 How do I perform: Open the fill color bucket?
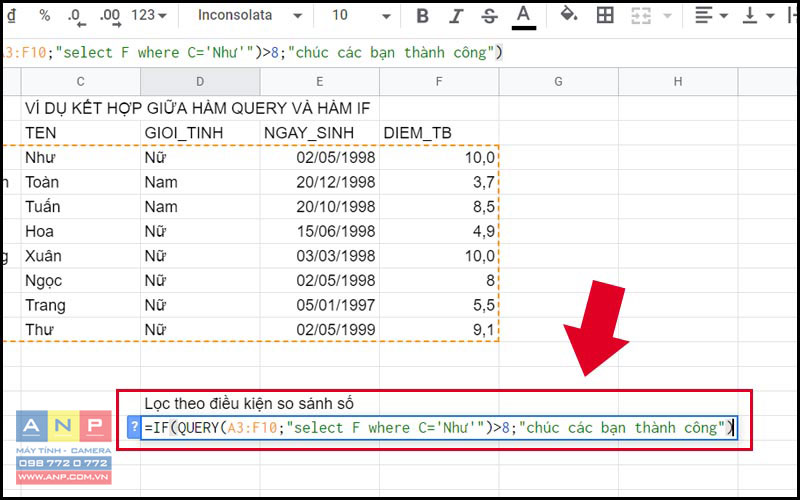569,15
